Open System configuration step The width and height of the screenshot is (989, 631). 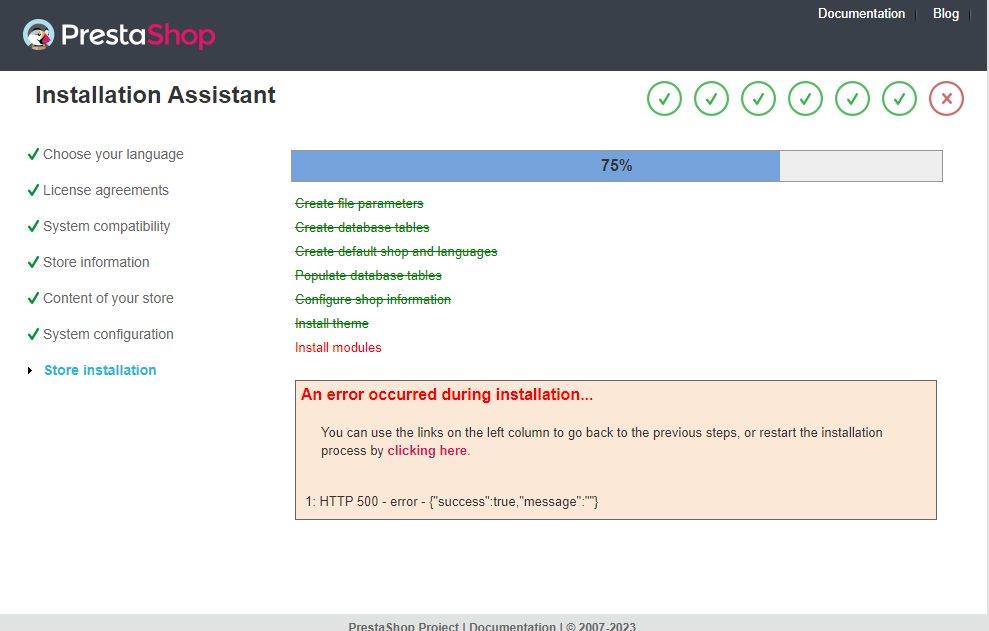(x=108, y=334)
